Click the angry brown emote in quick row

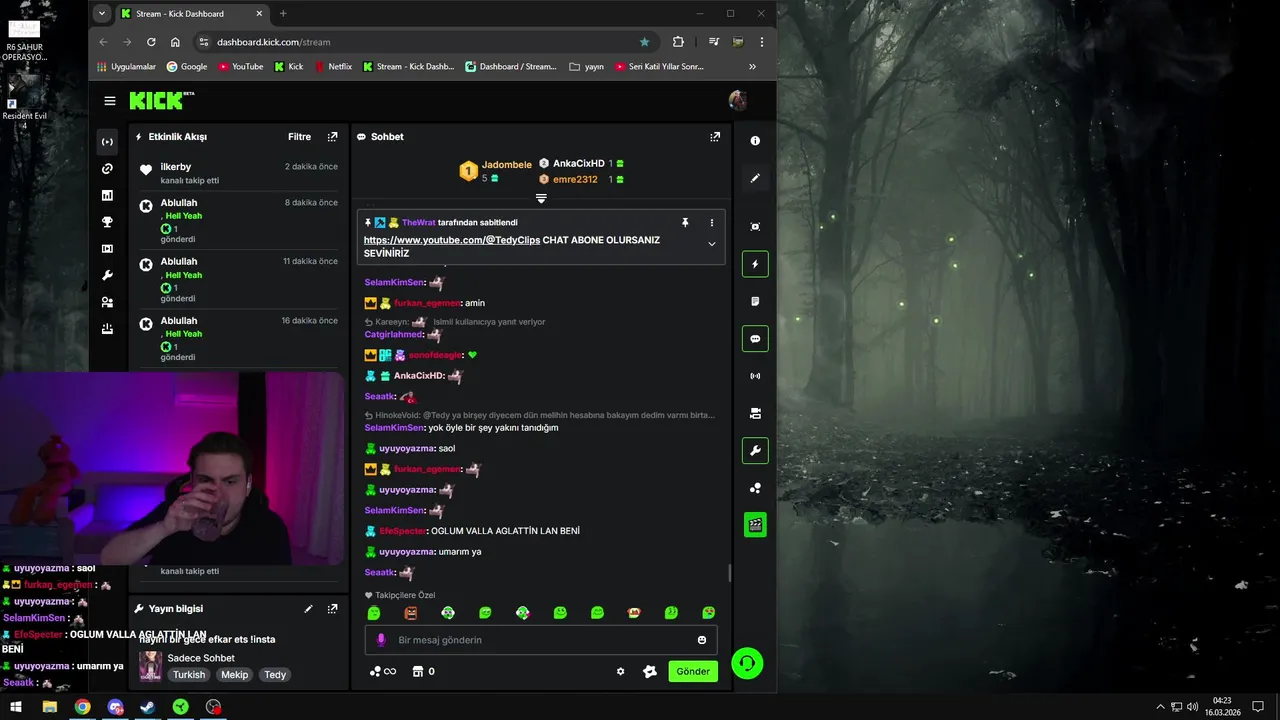(x=411, y=612)
